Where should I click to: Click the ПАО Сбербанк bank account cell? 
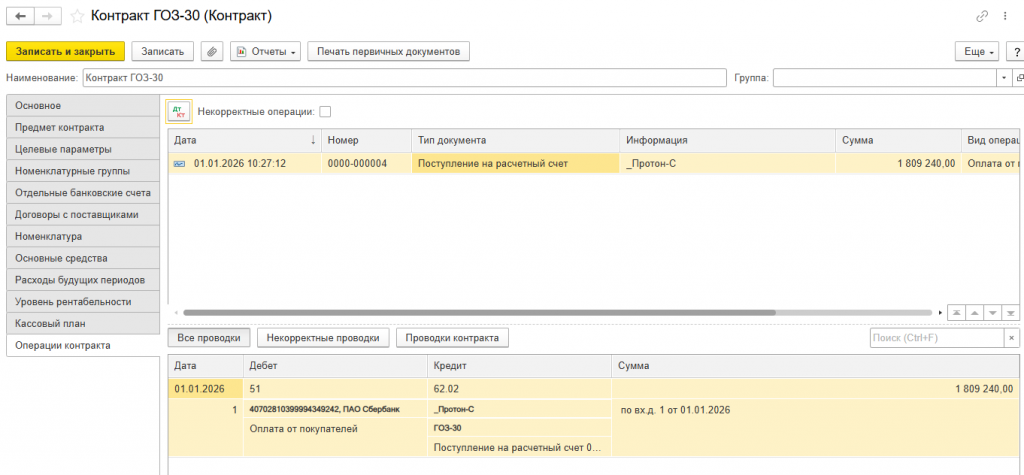click(335, 409)
